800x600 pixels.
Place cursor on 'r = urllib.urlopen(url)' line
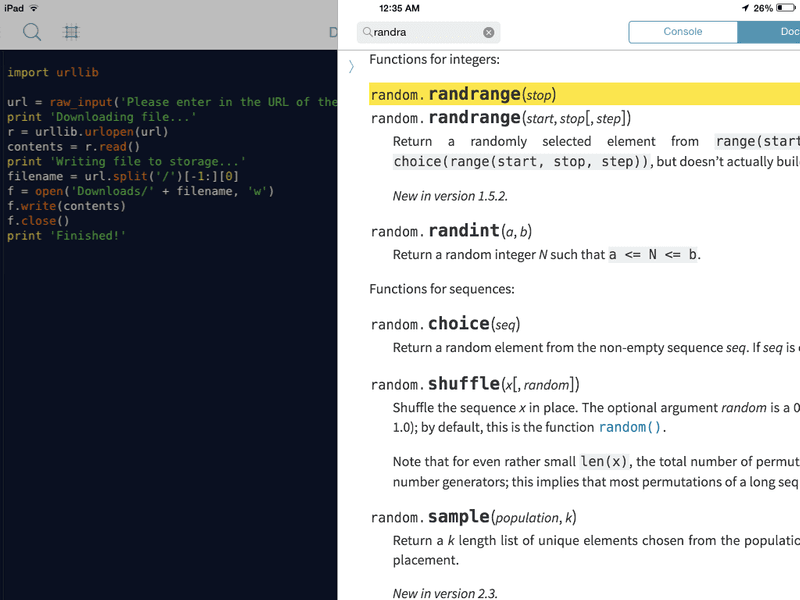click(88, 132)
